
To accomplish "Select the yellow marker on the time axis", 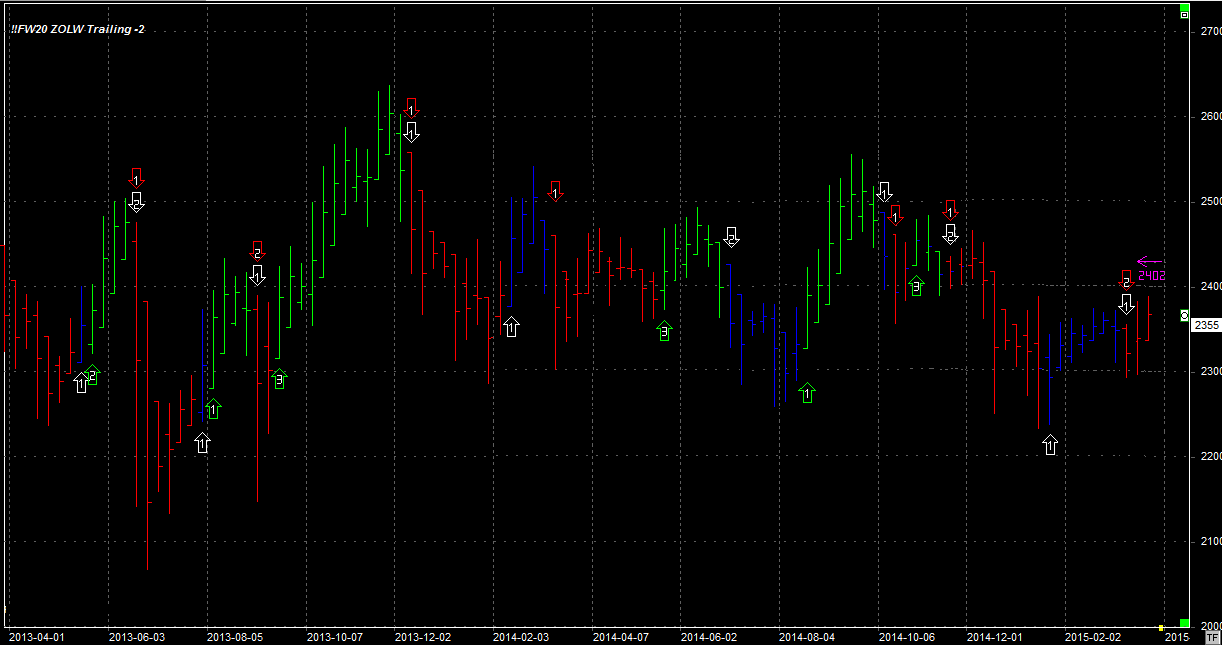I will [1161, 628].
